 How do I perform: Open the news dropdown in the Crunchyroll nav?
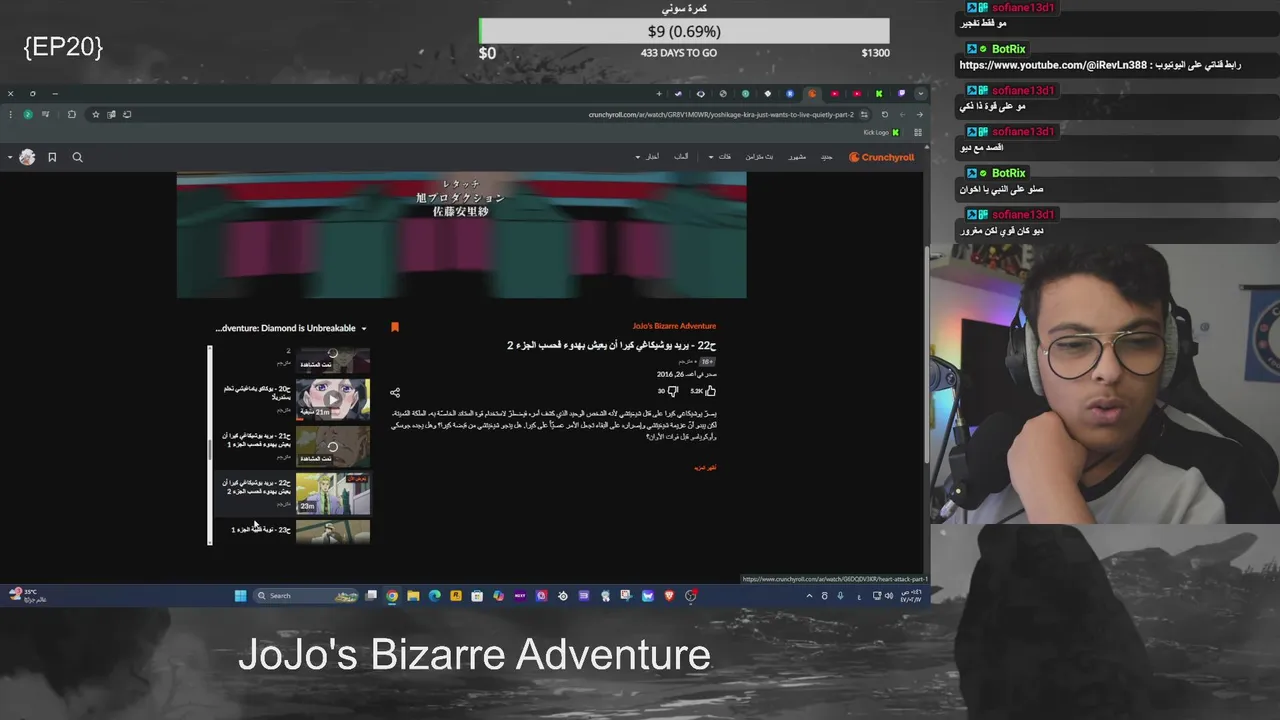[647, 157]
